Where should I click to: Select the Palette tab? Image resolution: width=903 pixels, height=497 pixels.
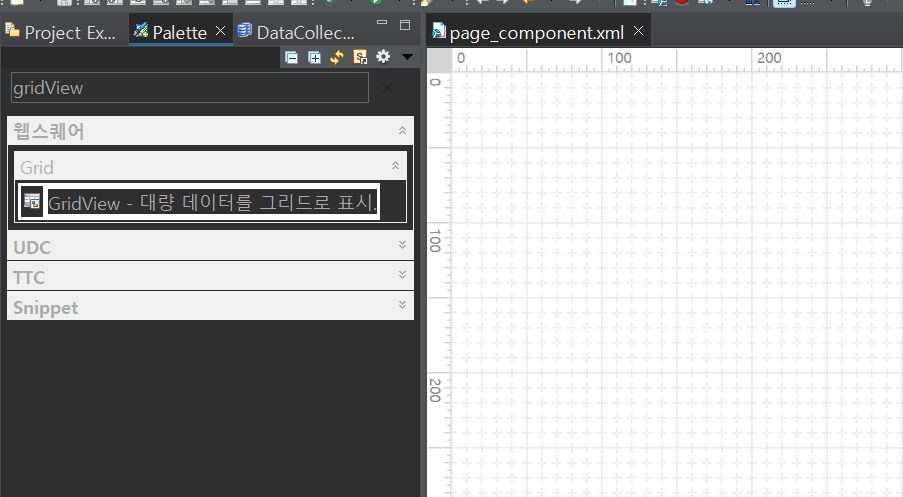click(170, 32)
